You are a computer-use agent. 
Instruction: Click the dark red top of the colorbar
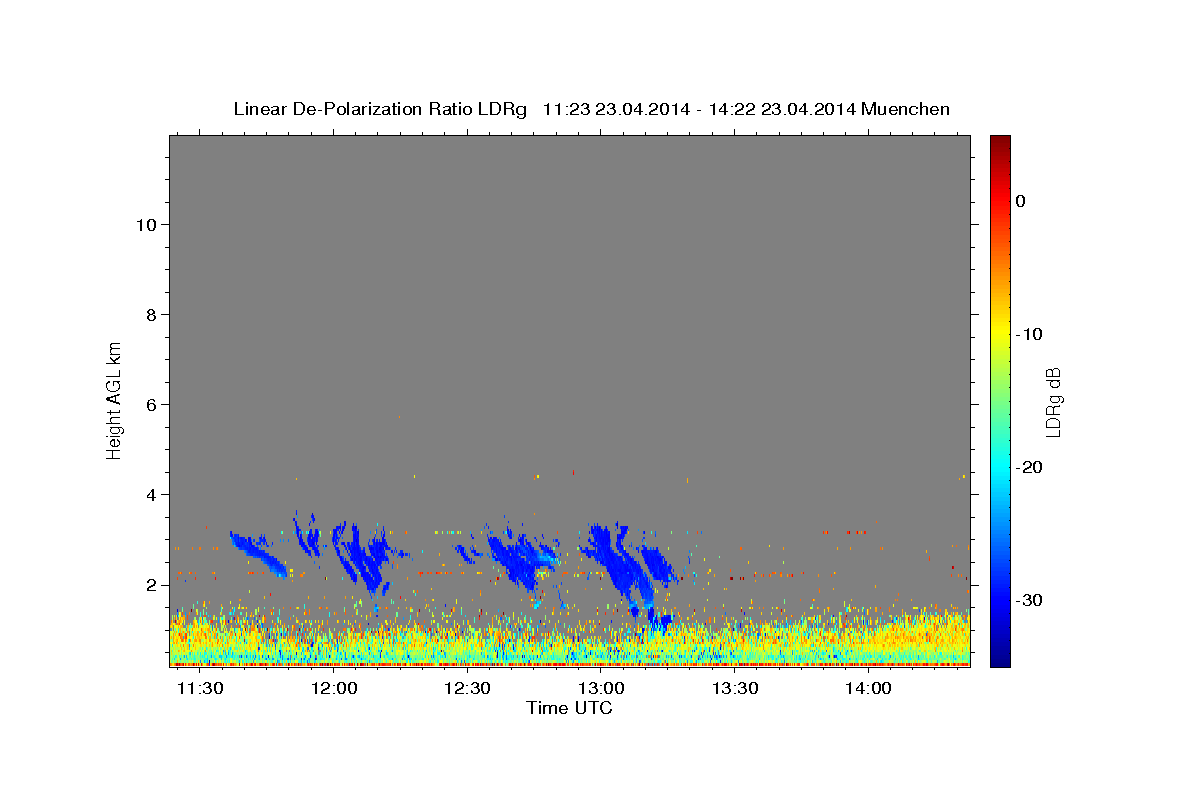[x=1000, y=142]
